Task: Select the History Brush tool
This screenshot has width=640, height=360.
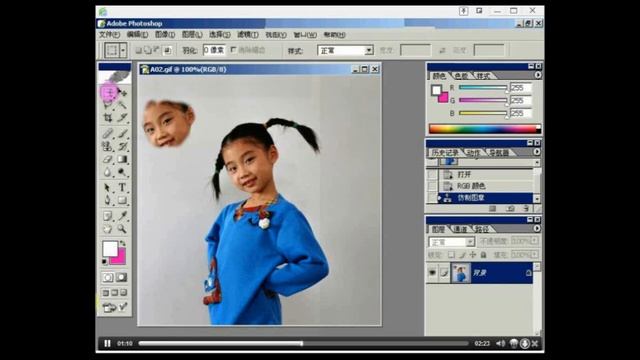Action: point(122,146)
